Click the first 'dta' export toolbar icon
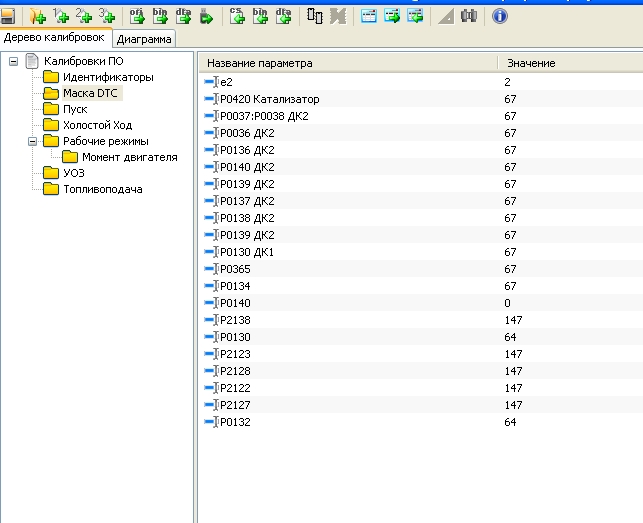Image resolution: width=643 pixels, height=523 pixels. click(x=183, y=15)
